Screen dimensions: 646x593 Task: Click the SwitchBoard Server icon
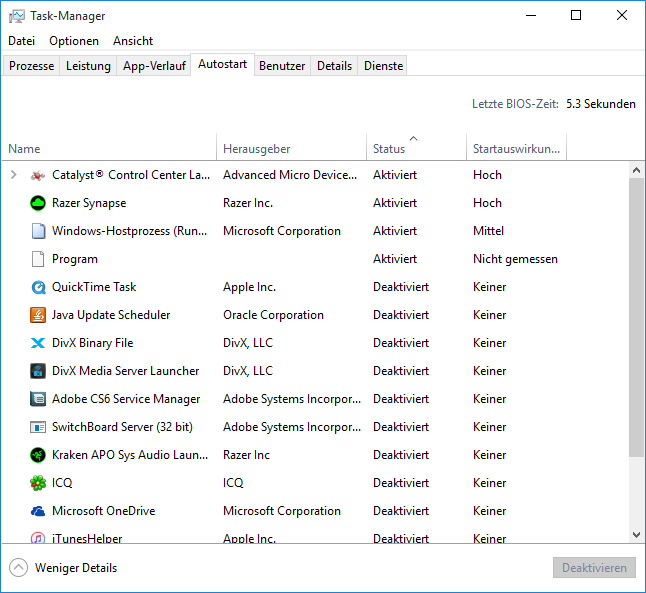tap(38, 427)
